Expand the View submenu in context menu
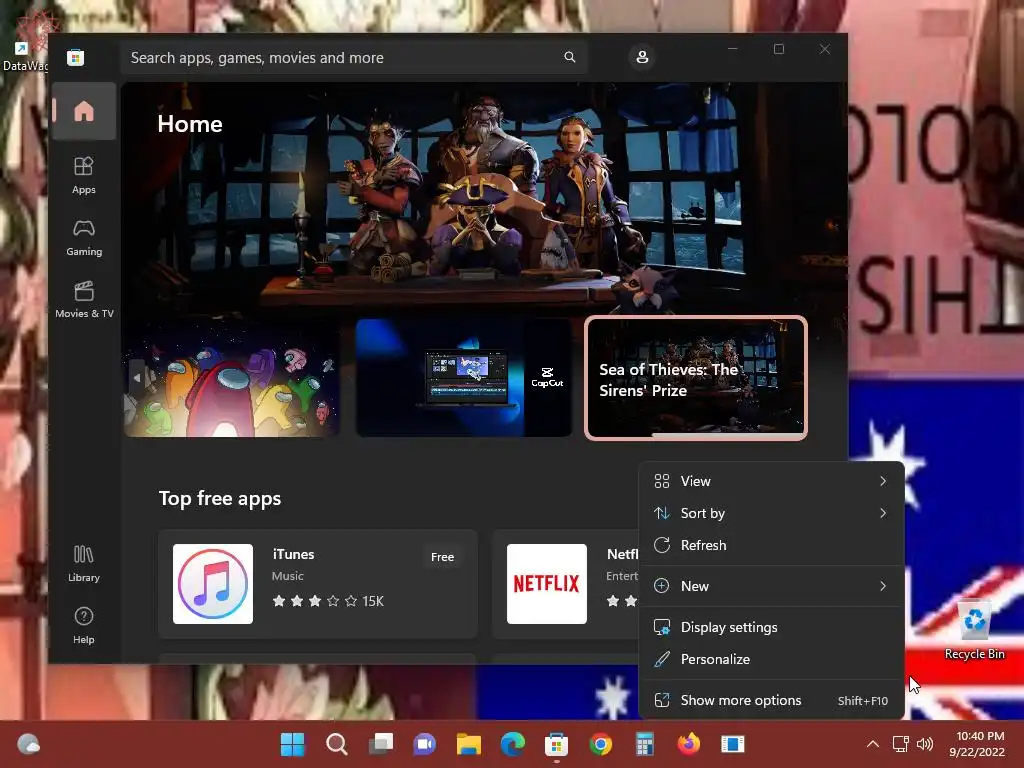 (x=771, y=481)
